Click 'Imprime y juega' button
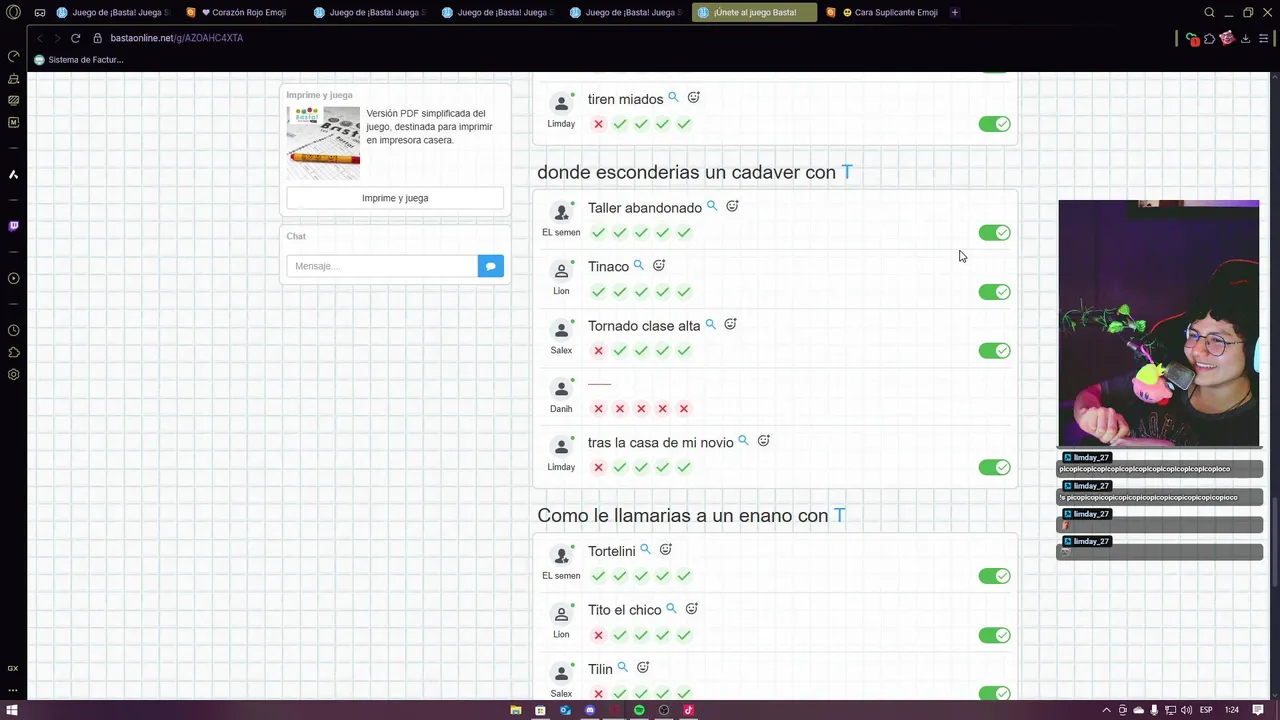This screenshot has height=720, width=1280. [395, 198]
